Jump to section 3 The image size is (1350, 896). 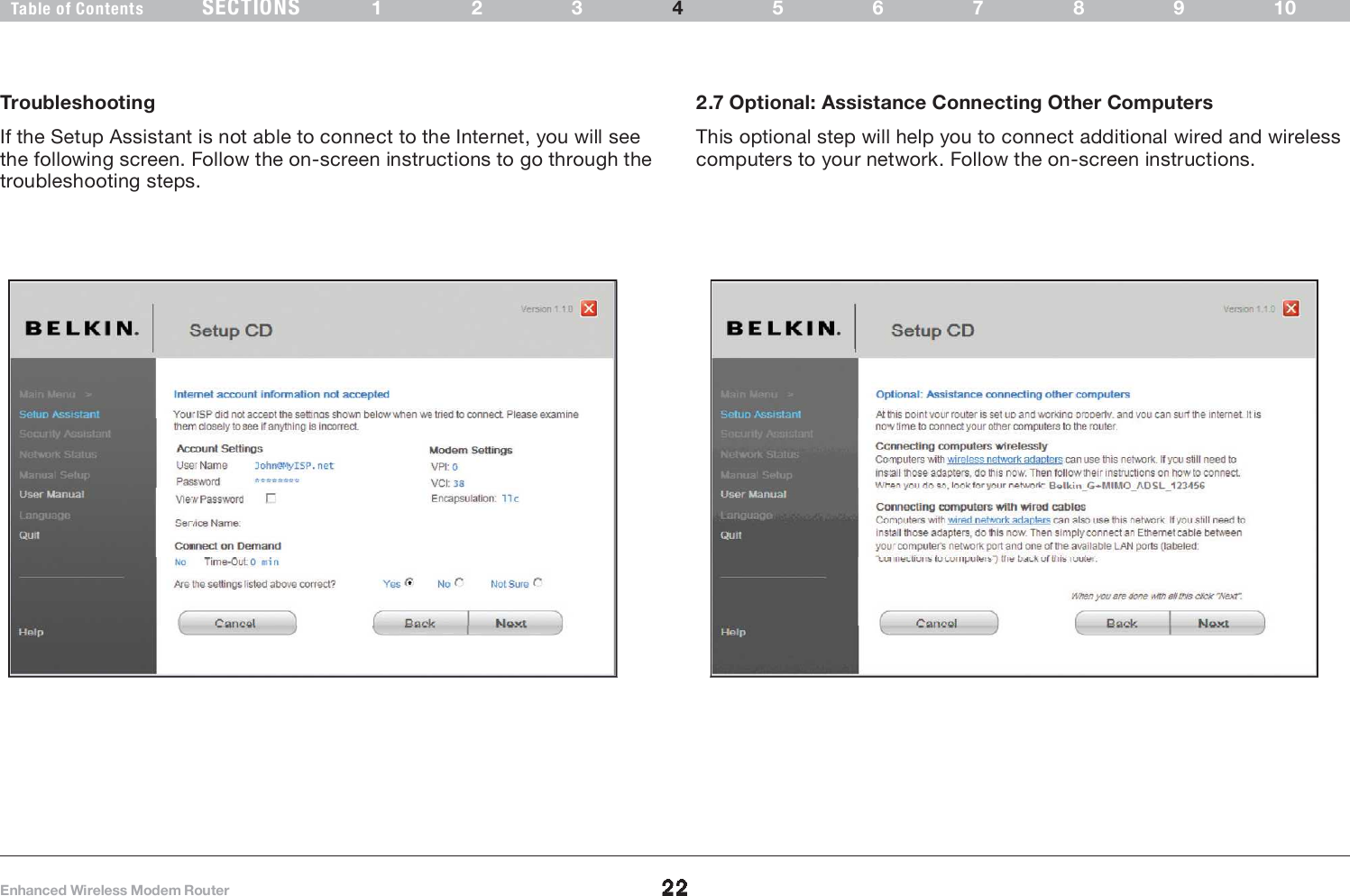577,9
